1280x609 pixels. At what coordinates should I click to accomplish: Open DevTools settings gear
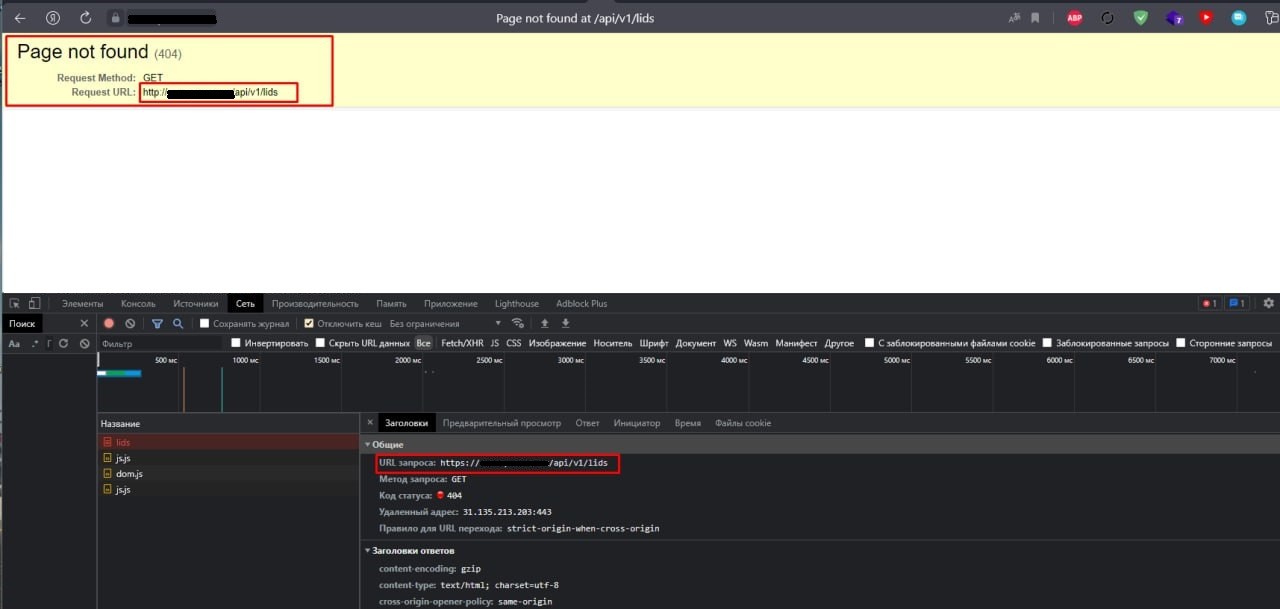click(x=1269, y=303)
